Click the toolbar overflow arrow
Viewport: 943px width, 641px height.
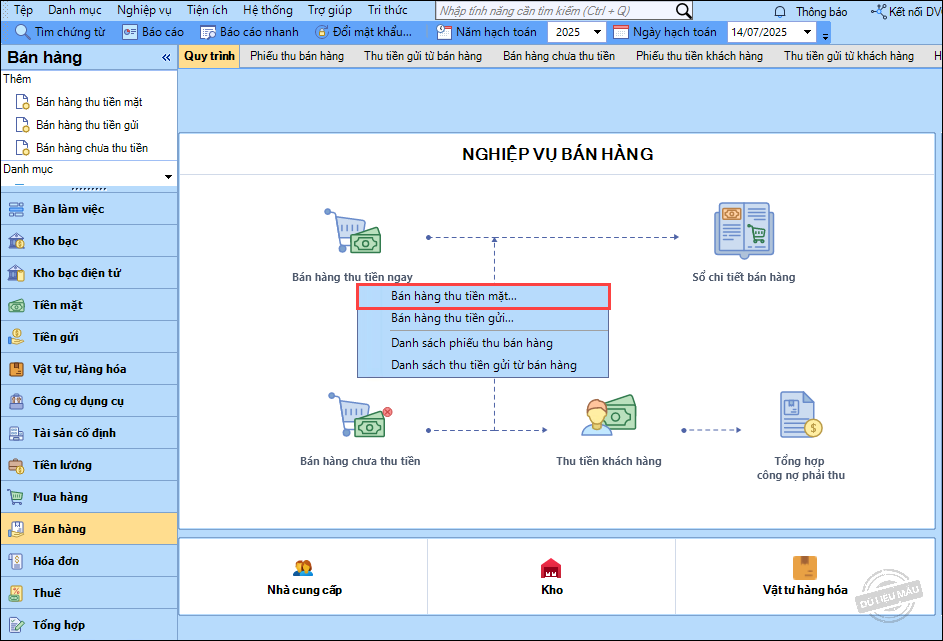825,35
